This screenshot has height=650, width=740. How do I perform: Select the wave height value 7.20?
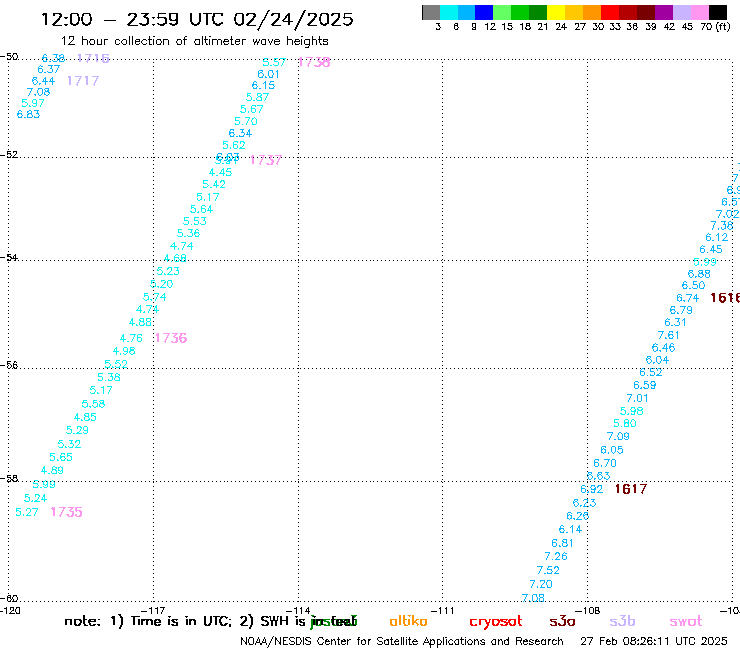(541, 584)
